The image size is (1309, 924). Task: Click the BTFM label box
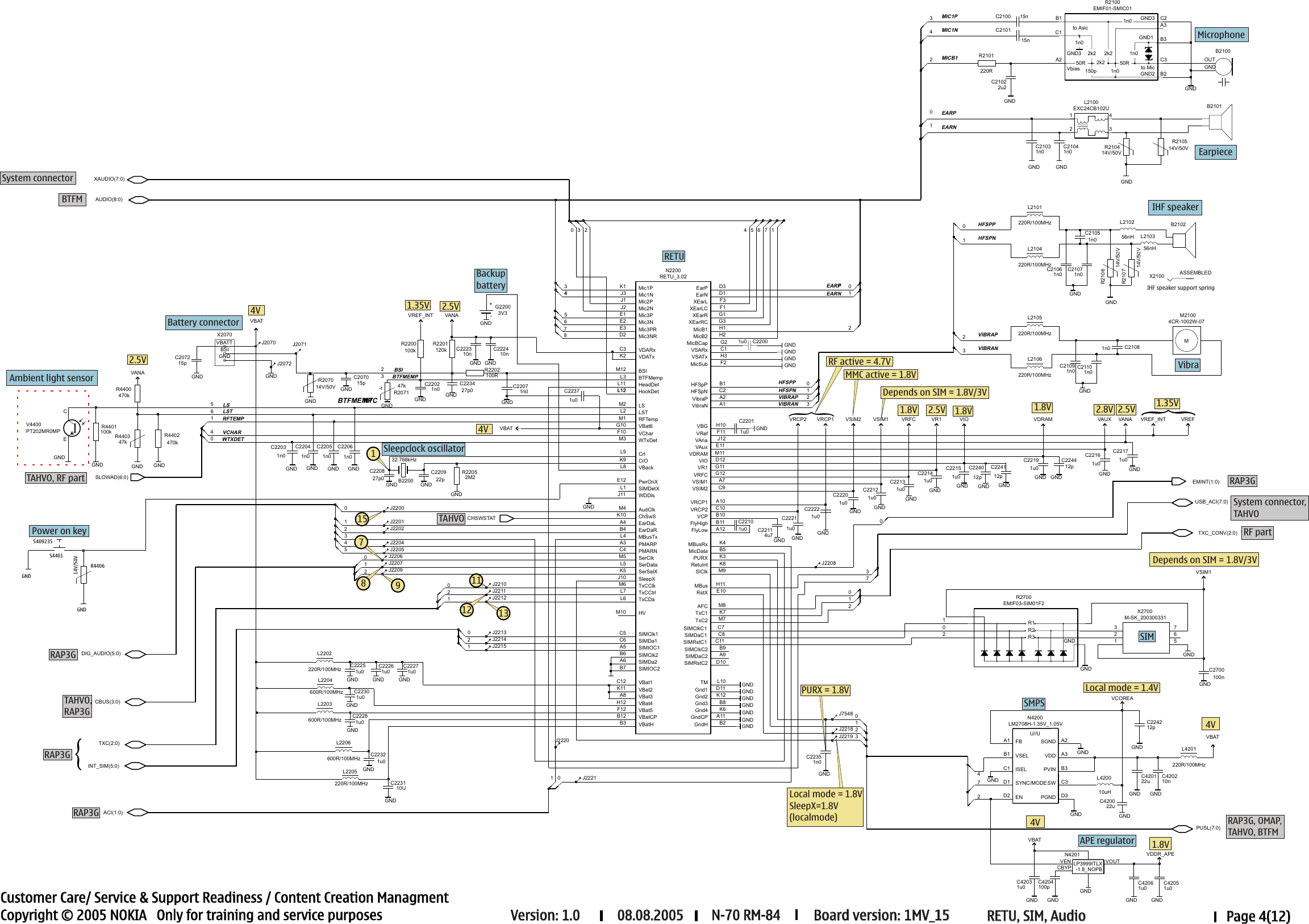[72, 199]
